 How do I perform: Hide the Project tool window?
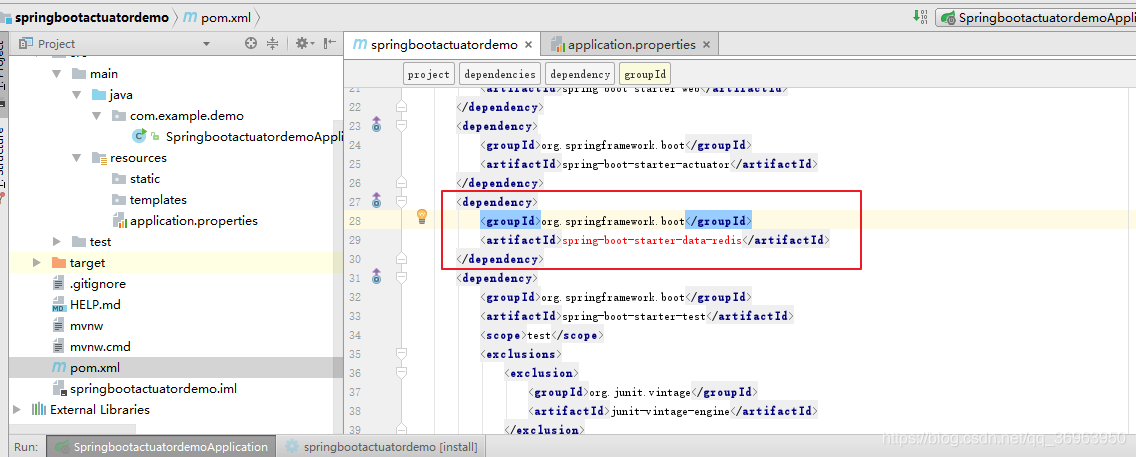330,43
